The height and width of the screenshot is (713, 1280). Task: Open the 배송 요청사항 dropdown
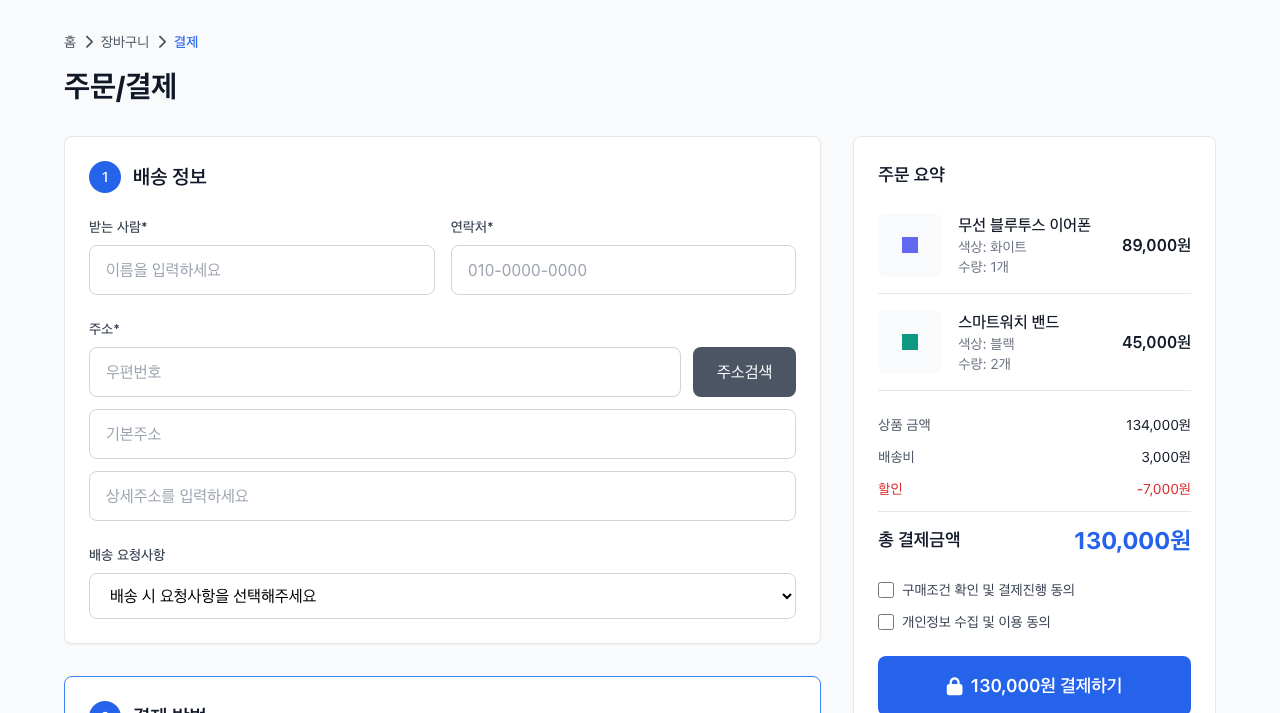pyautogui.click(x=442, y=596)
